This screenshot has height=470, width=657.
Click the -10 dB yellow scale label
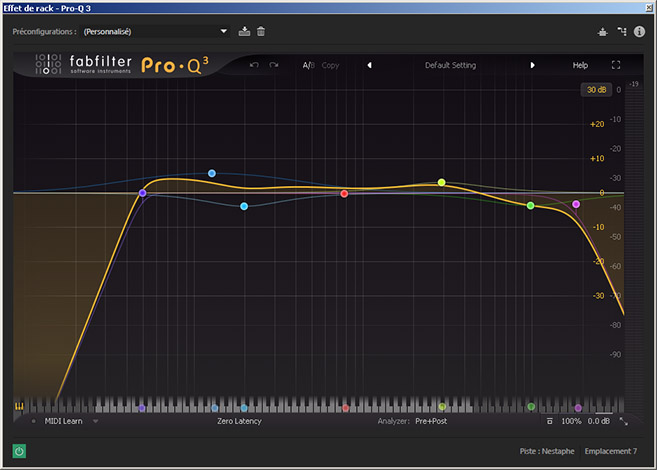pyautogui.click(x=598, y=227)
